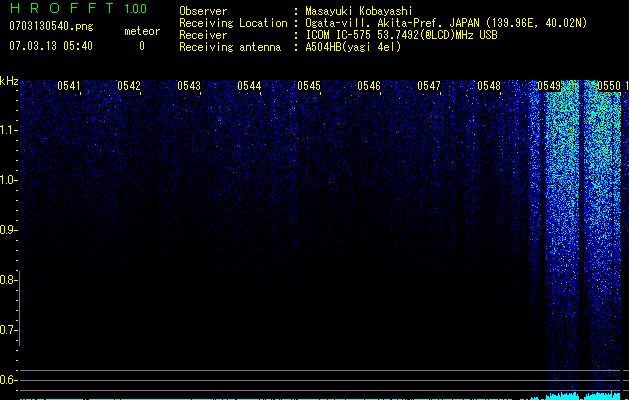Click the Observer label
629x400 pixels.
pyautogui.click(x=203, y=11)
